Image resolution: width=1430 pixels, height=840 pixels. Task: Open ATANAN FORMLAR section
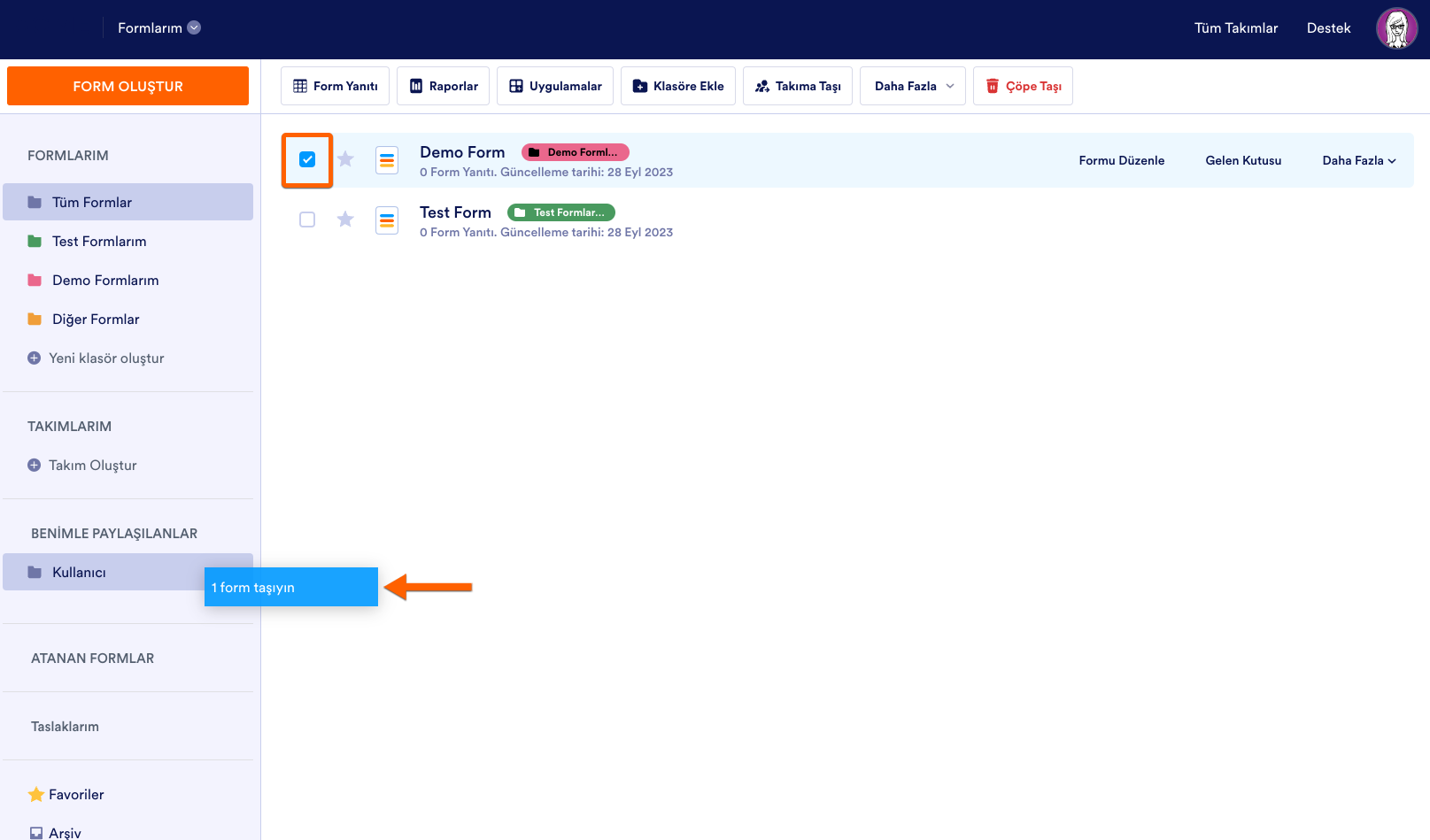[x=92, y=659]
